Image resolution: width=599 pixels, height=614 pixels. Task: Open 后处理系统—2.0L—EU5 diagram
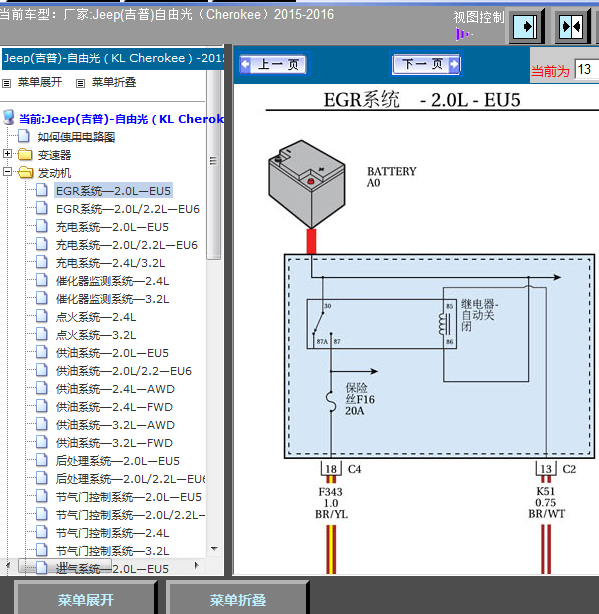(x=117, y=461)
